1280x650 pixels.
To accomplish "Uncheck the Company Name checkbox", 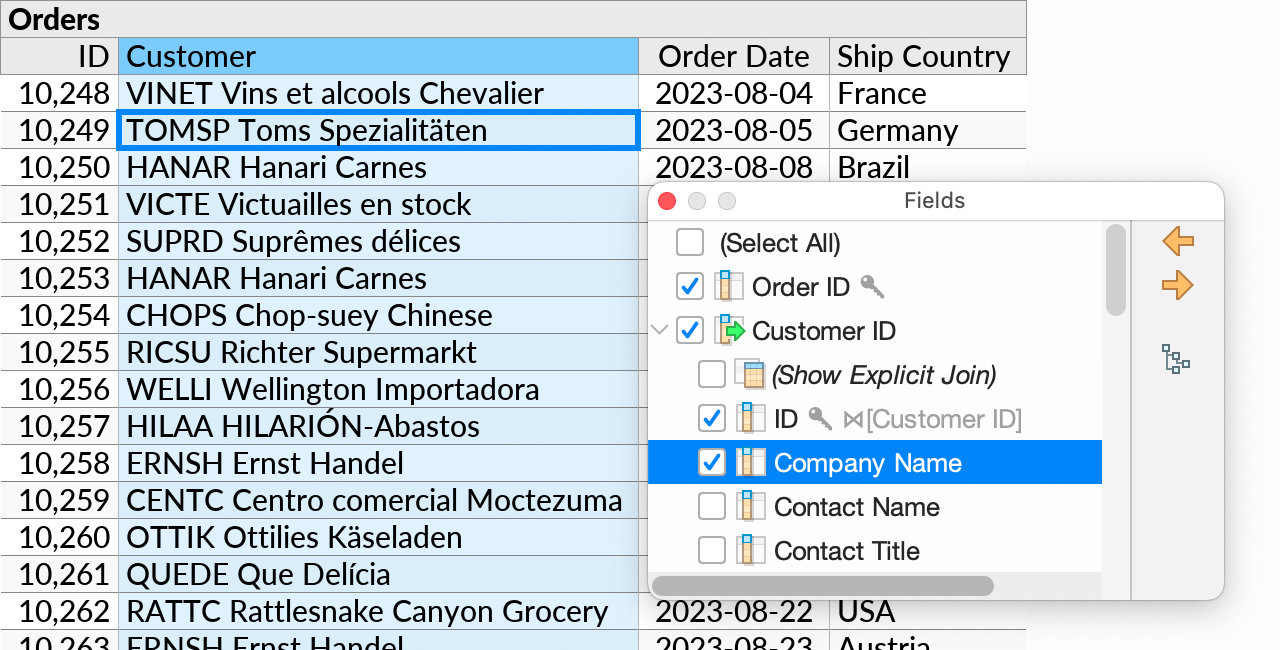I will tap(711, 462).
